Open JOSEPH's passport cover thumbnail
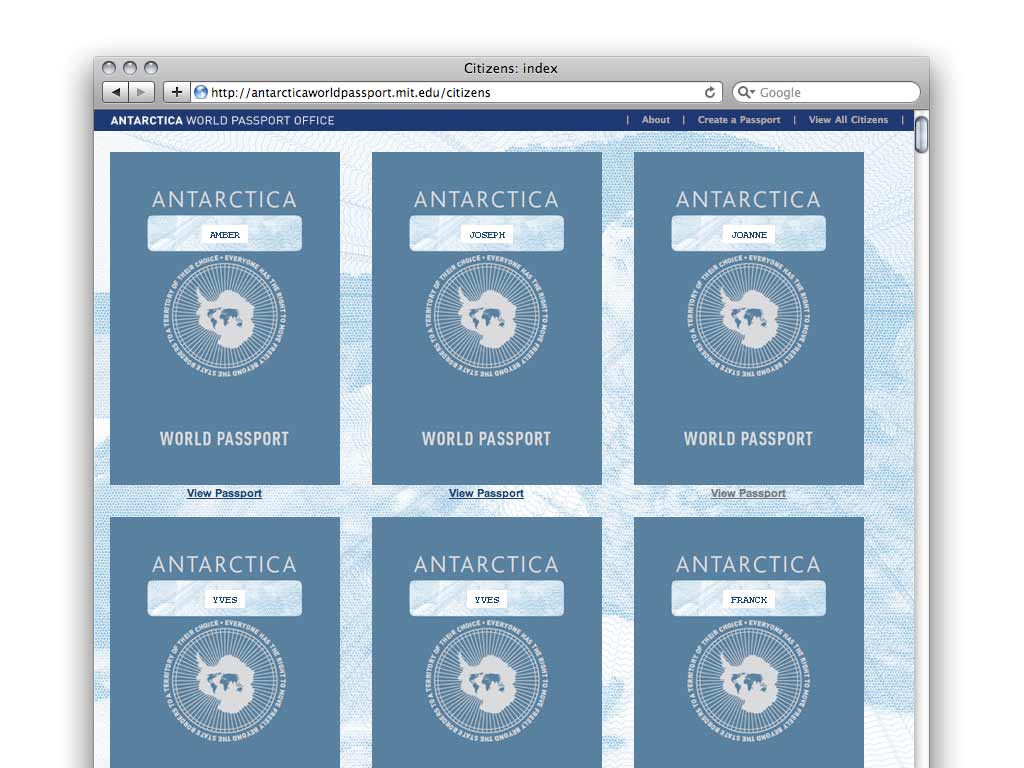Image resolution: width=1024 pixels, height=768 pixels. 487,318
